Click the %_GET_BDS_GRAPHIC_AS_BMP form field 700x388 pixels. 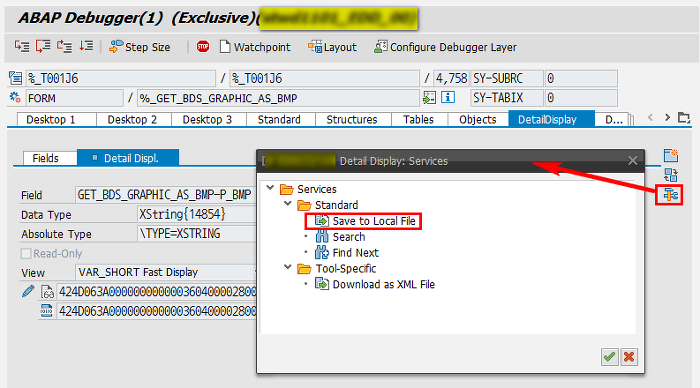[x=278, y=98]
